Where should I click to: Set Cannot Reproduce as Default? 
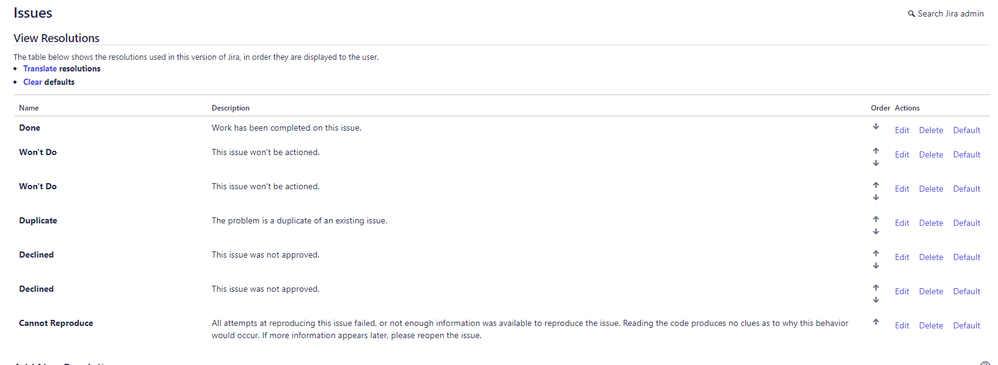(x=967, y=326)
